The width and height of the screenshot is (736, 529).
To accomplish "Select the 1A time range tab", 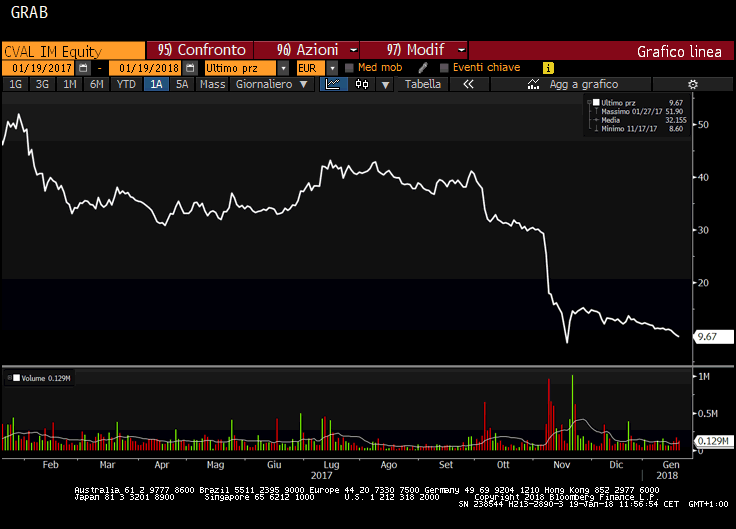I will pos(156,84).
